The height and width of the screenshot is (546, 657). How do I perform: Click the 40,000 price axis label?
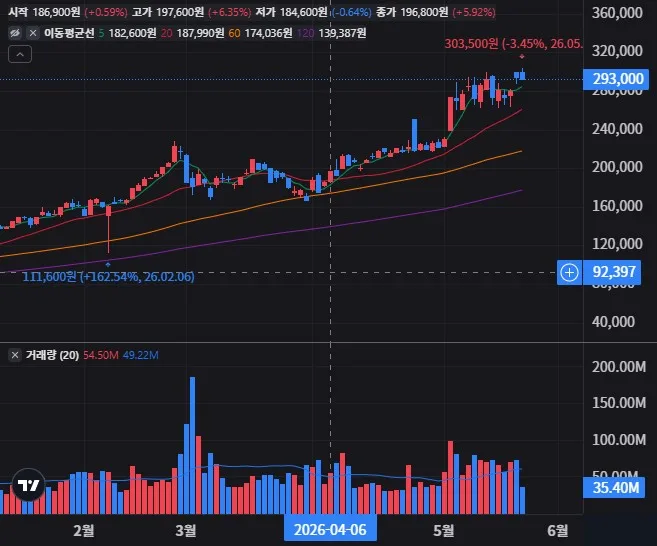coord(613,321)
